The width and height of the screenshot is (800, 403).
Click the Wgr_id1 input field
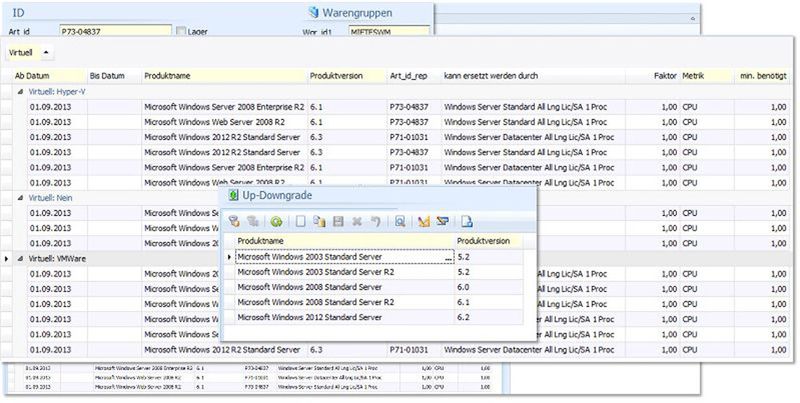click(x=389, y=31)
